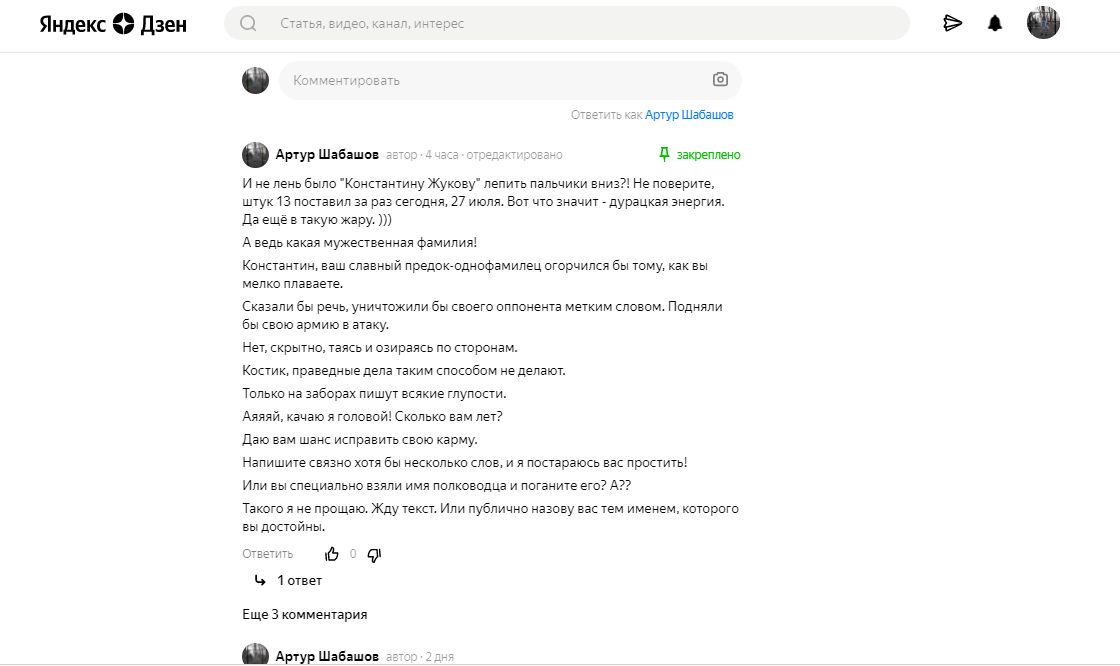Open your profile avatar in the top bar
Image resolution: width=1120 pixels, height=666 pixels.
pos(1043,22)
